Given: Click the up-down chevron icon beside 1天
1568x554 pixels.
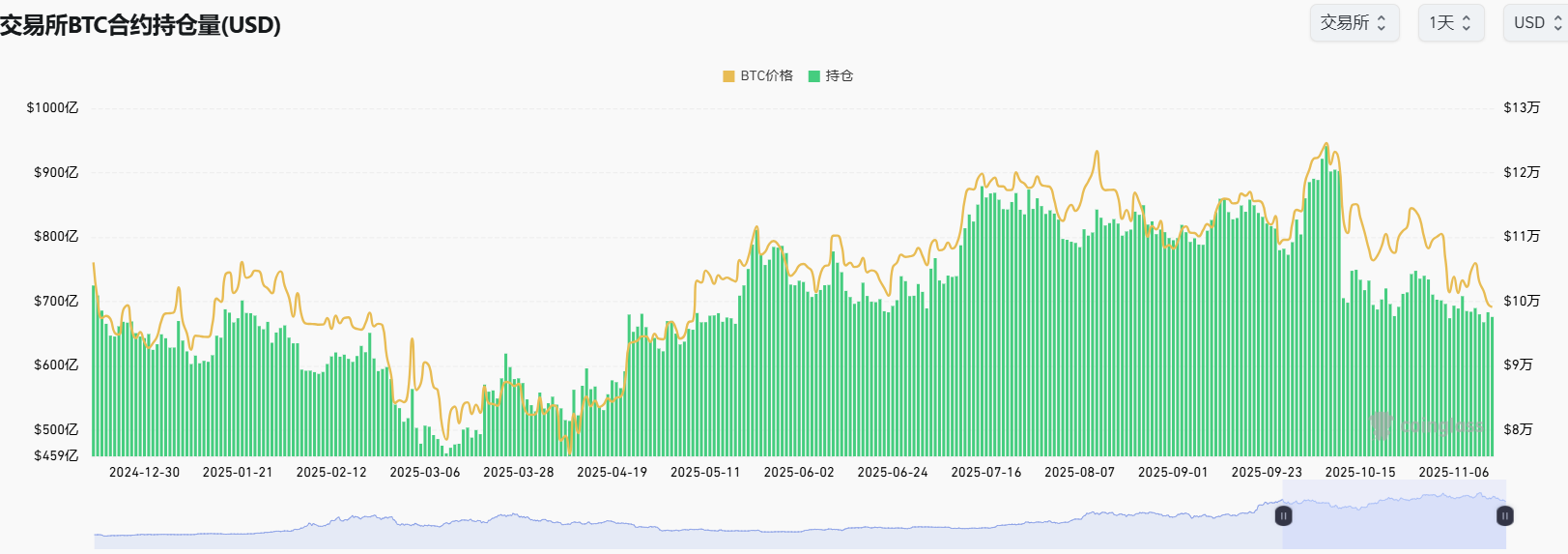Looking at the screenshot, I should [1466, 23].
